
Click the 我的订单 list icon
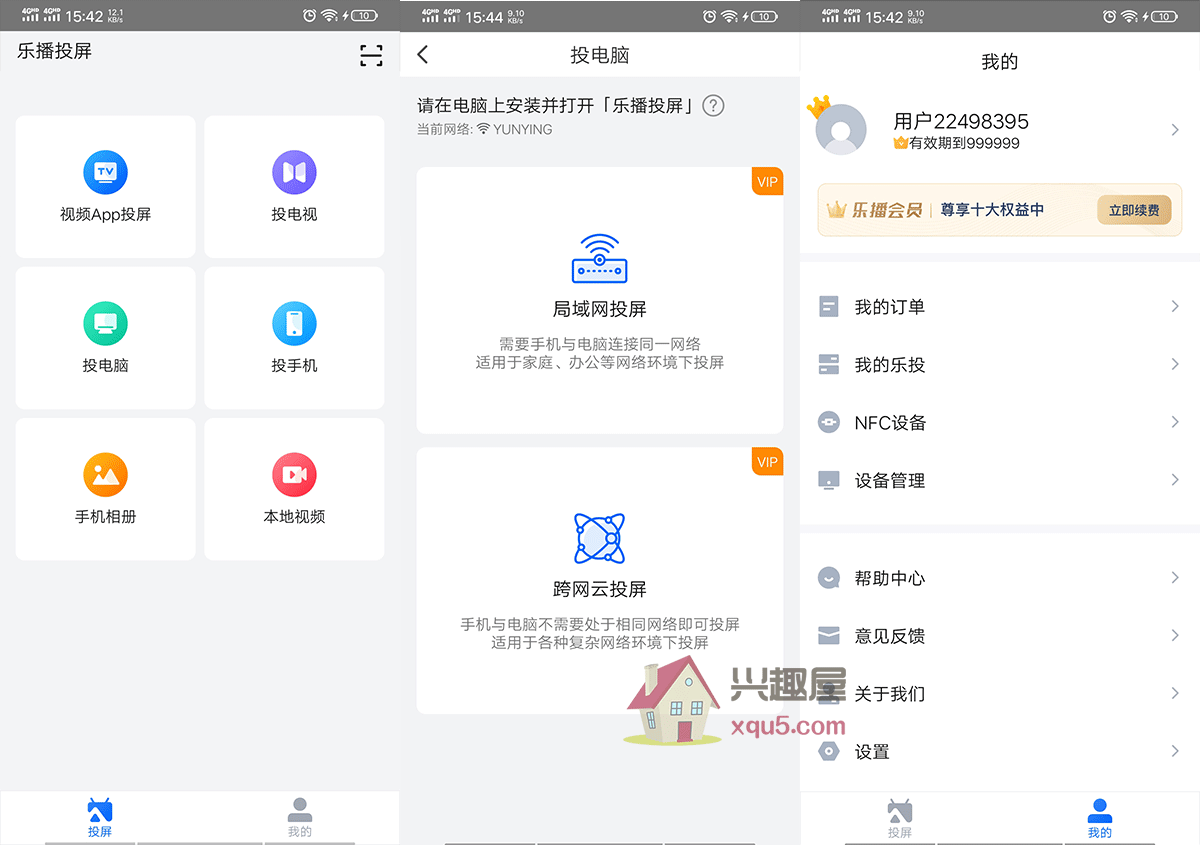tap(828, 306)
